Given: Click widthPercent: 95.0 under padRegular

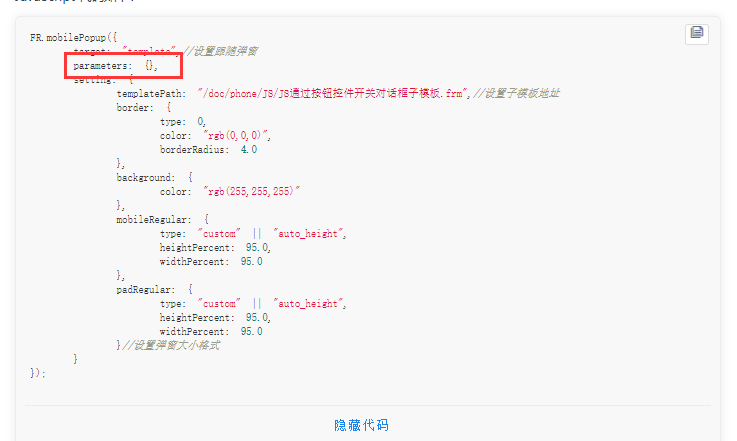Looking at the screenshot, I should tap(211, 331).
